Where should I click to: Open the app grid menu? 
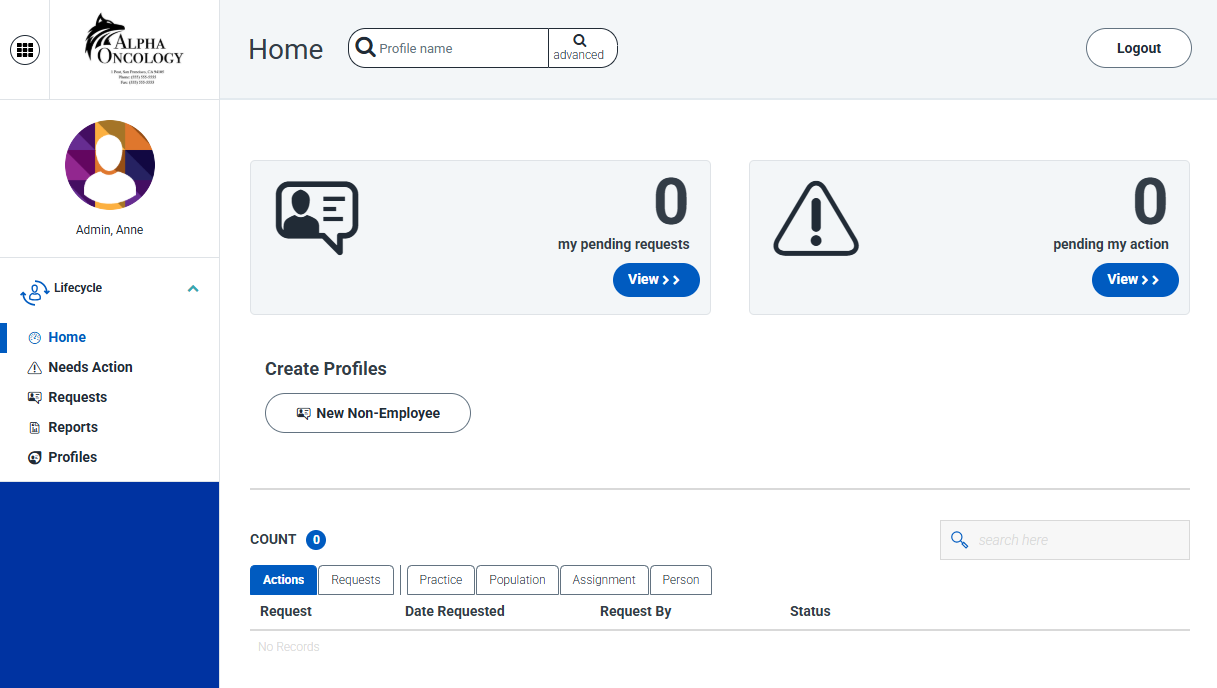click(x=25, y=49)
